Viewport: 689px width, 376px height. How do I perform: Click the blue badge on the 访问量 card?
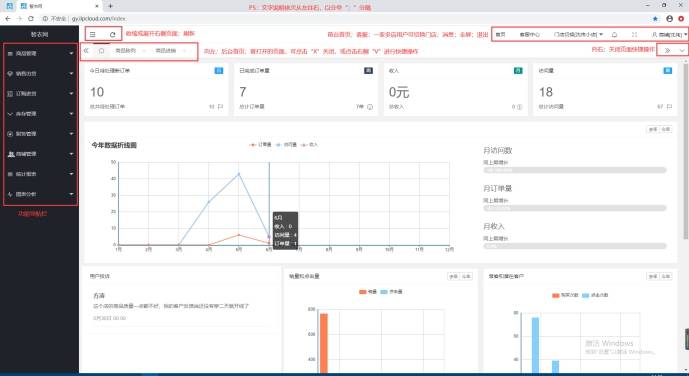coord(667,70)
